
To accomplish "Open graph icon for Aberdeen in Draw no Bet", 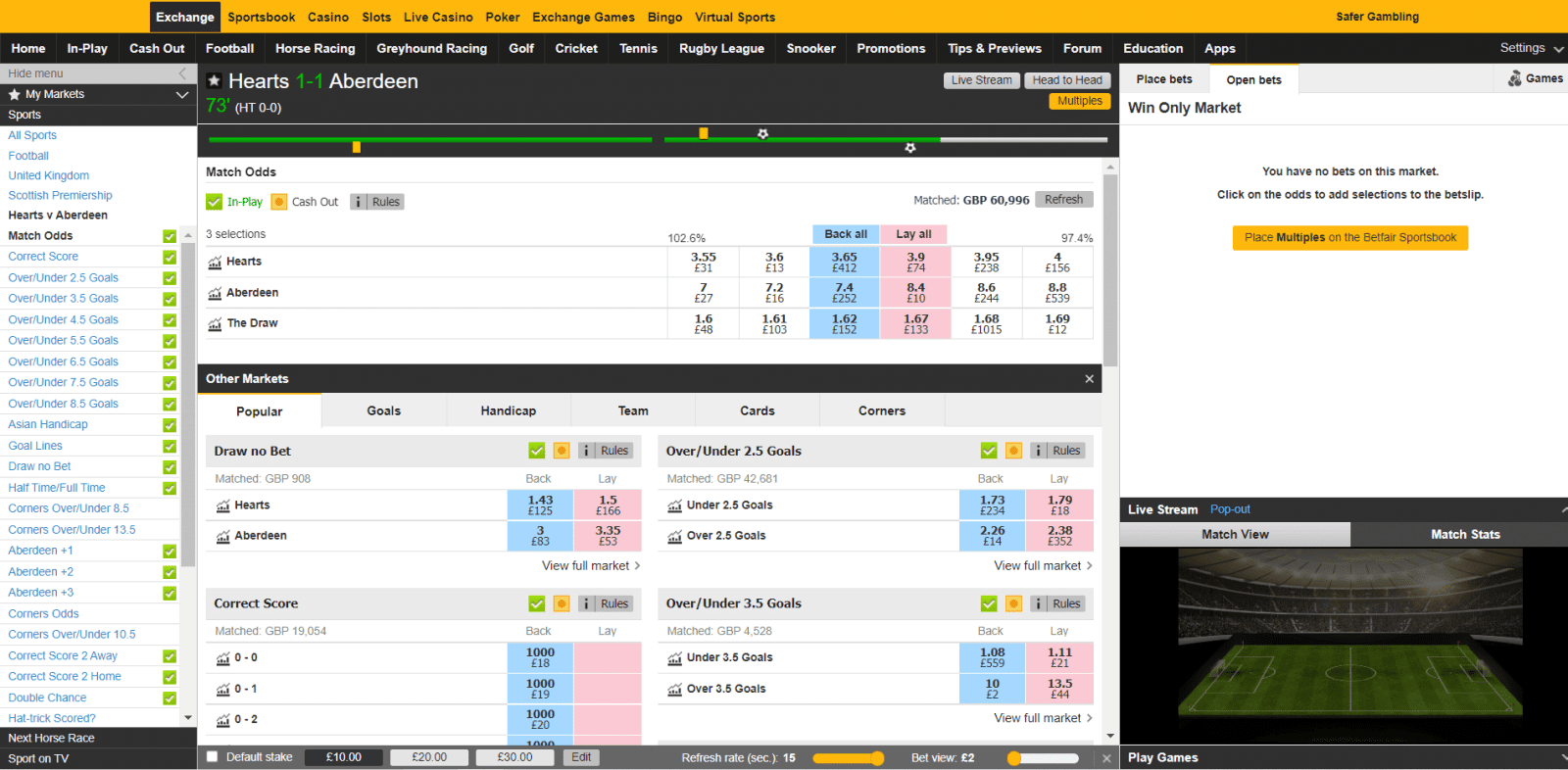I will coord(223,536).
